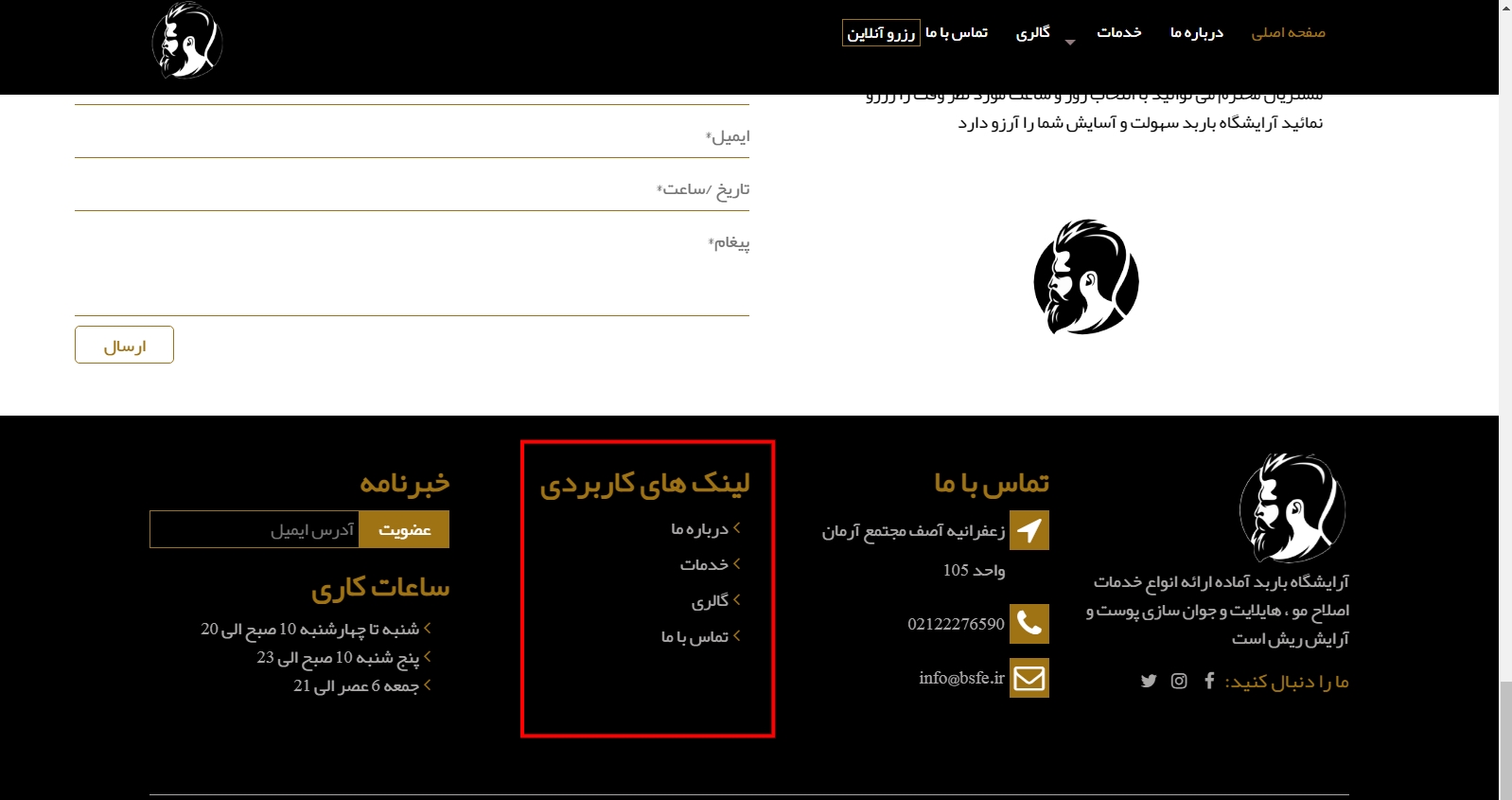The image size is (1512, 800).
Task: Open تماس با ما in the top menu
Action: click(957, 32)
